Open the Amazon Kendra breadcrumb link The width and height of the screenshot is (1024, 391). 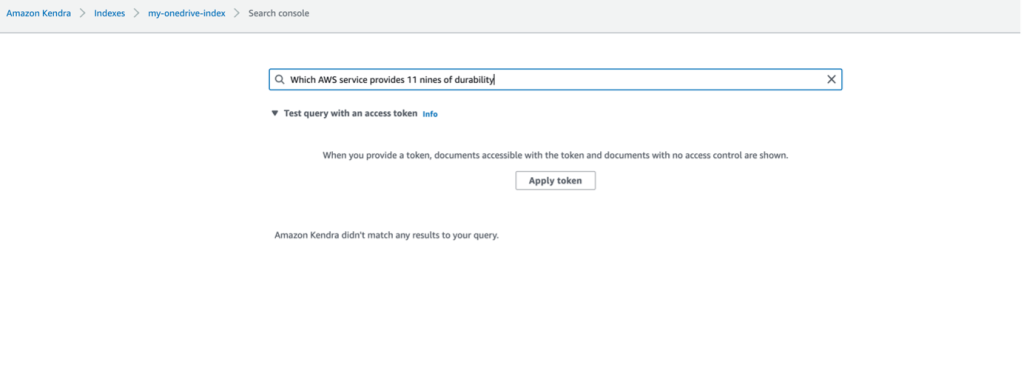point(39,13)
